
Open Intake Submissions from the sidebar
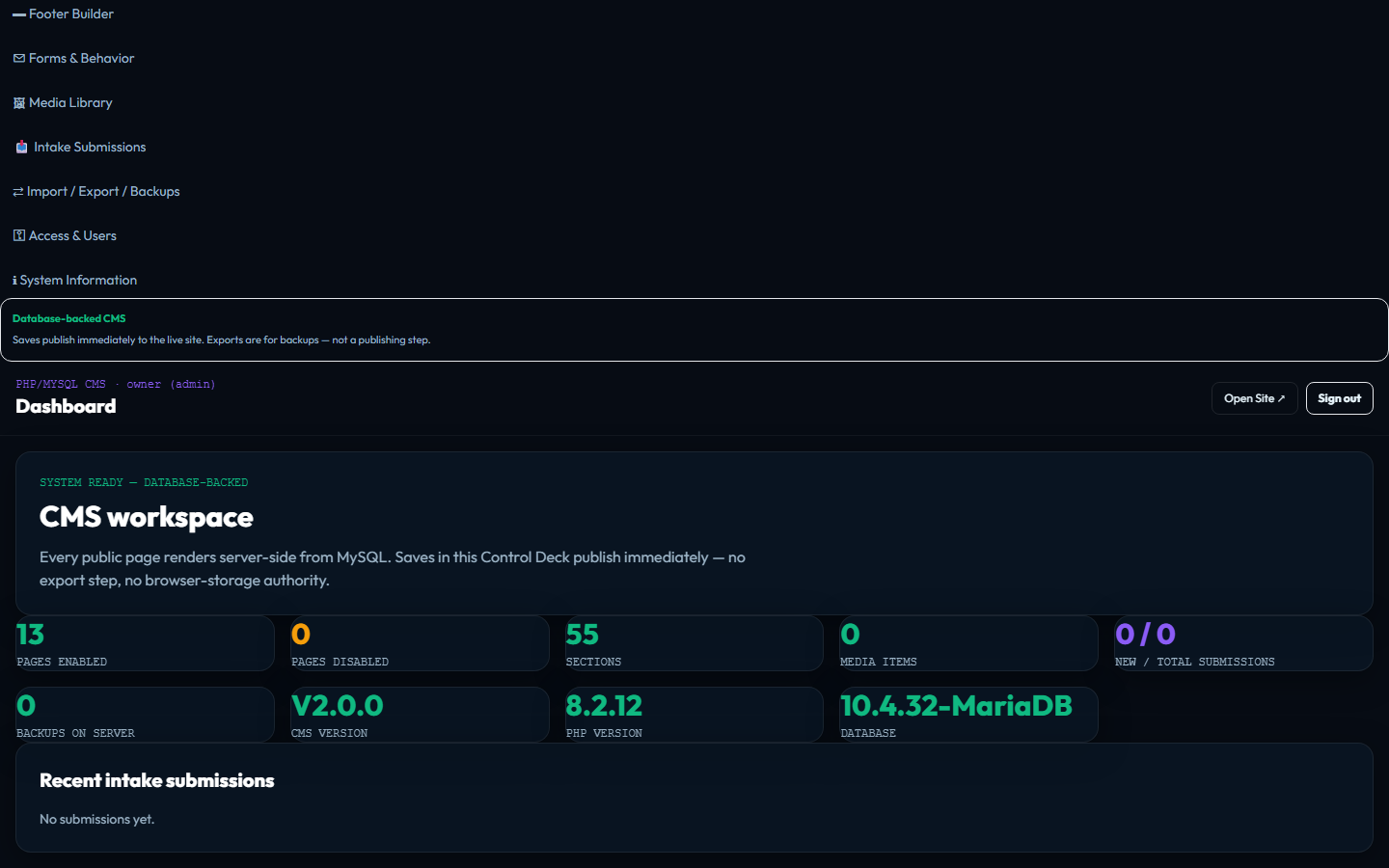pos(80,148)
